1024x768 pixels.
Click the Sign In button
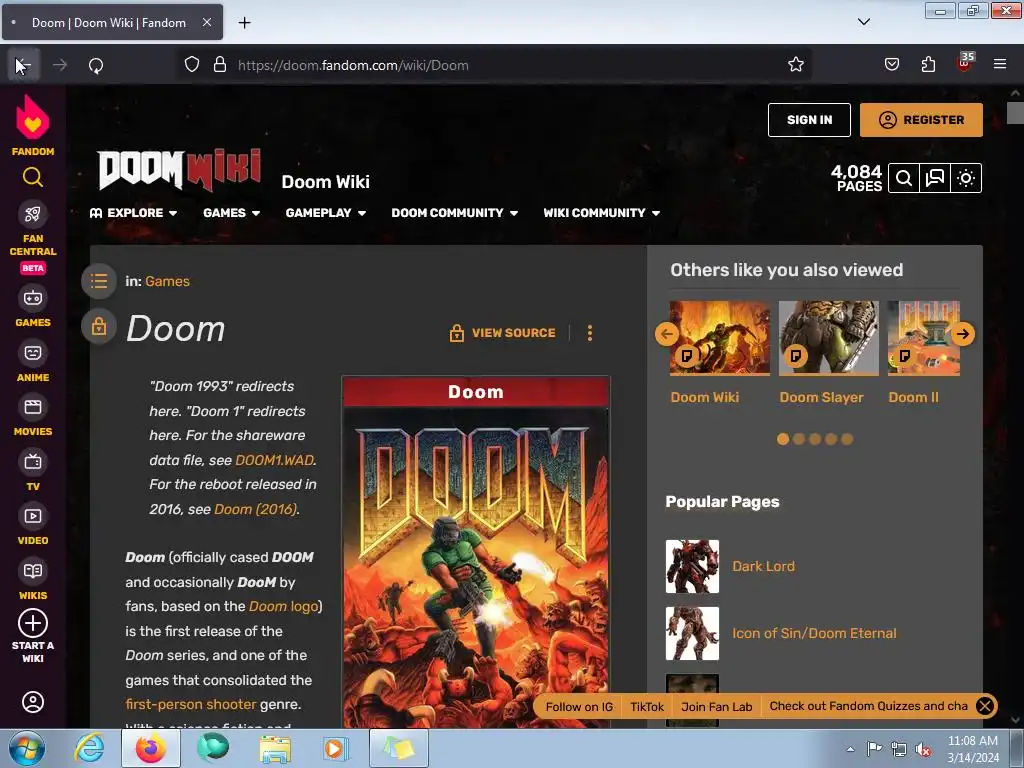809,120
